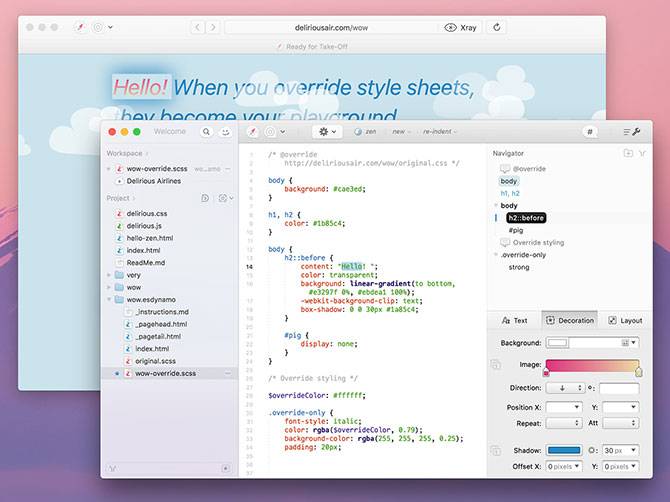Collapse the wow-override.scss workspace item
This screenshot has width=670, height=502.
[x=109, y=169]
